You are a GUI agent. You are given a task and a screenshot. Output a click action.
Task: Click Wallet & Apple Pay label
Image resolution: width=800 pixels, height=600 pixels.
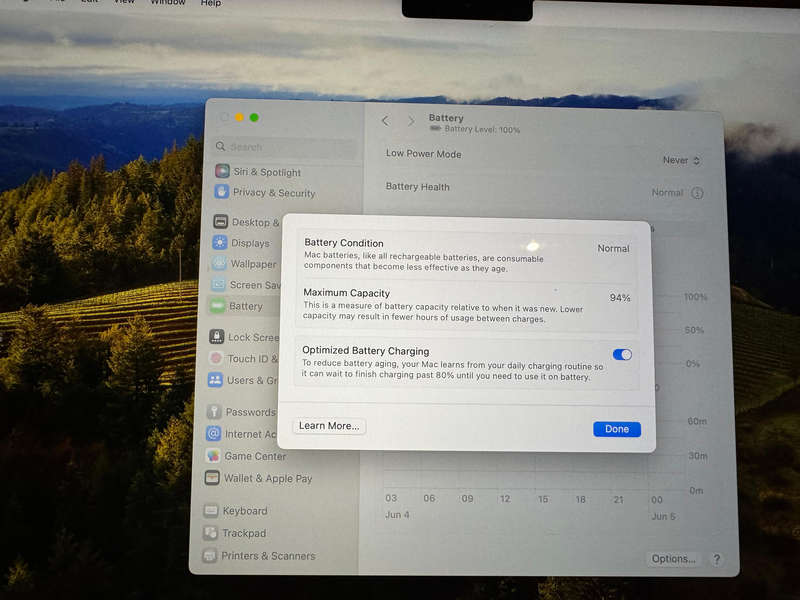(x=268, y=478)
